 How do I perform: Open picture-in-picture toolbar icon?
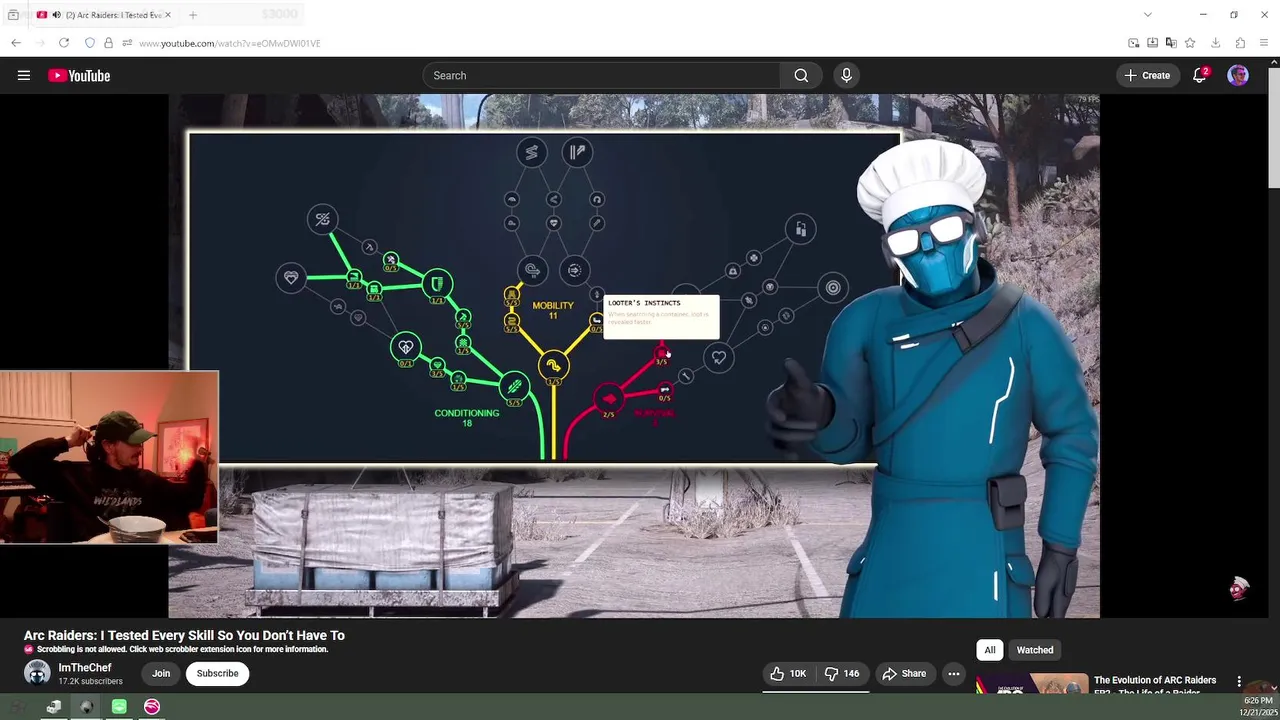[1133, 43]
